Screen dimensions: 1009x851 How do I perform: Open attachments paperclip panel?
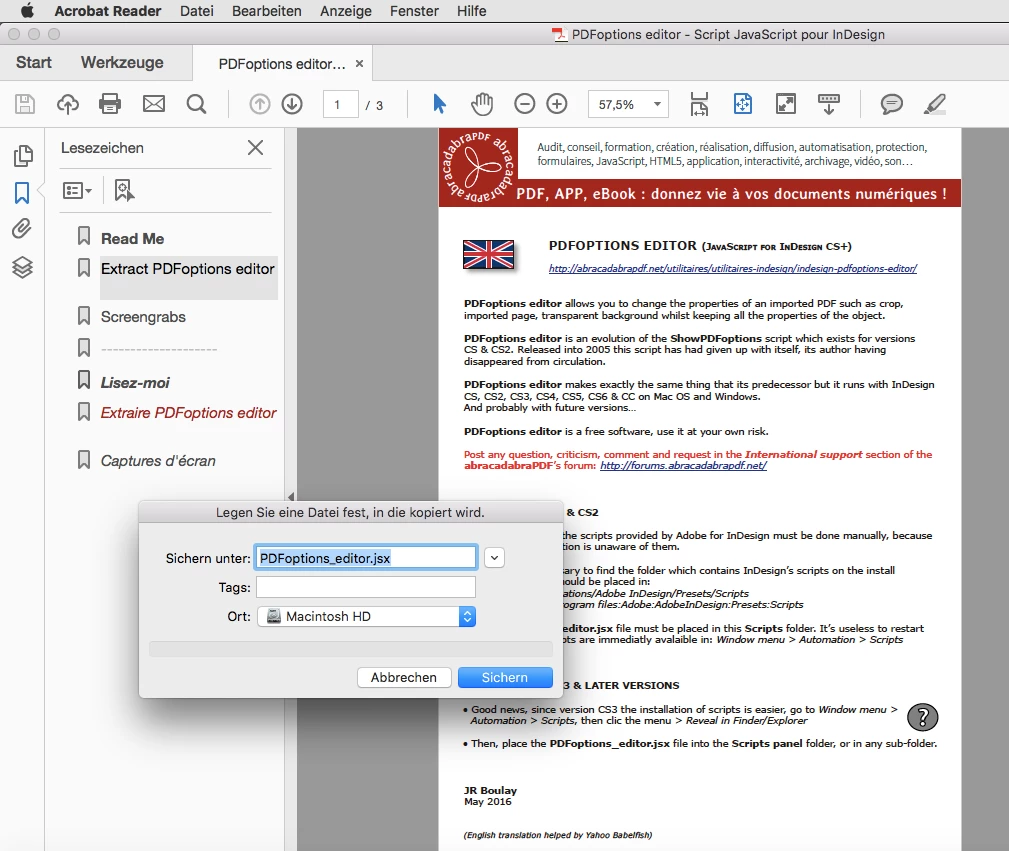tap(22, 229)
